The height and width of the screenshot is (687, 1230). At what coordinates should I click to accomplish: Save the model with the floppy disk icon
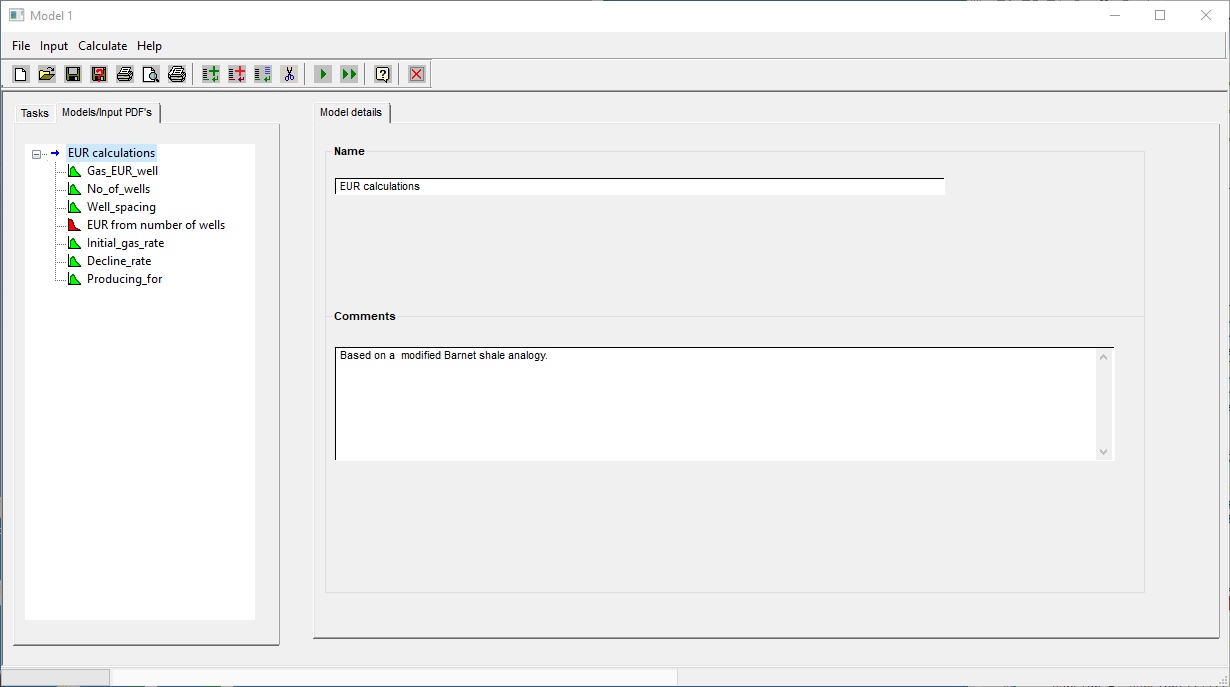pyautogui.click(x=72, y=74)
